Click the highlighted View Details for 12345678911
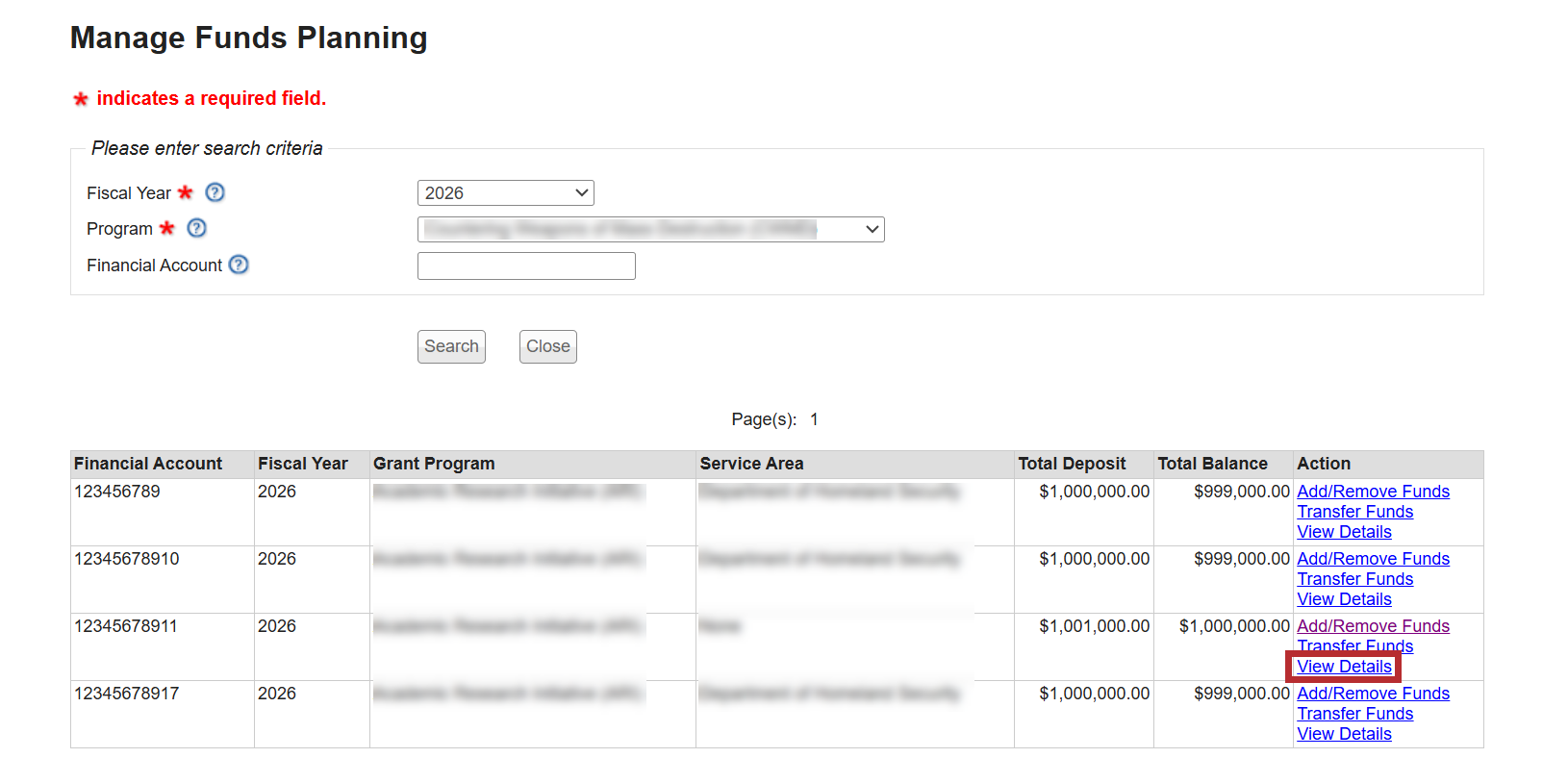The width and height of the screenshot is (1568, 758). tap(1344, 667)
